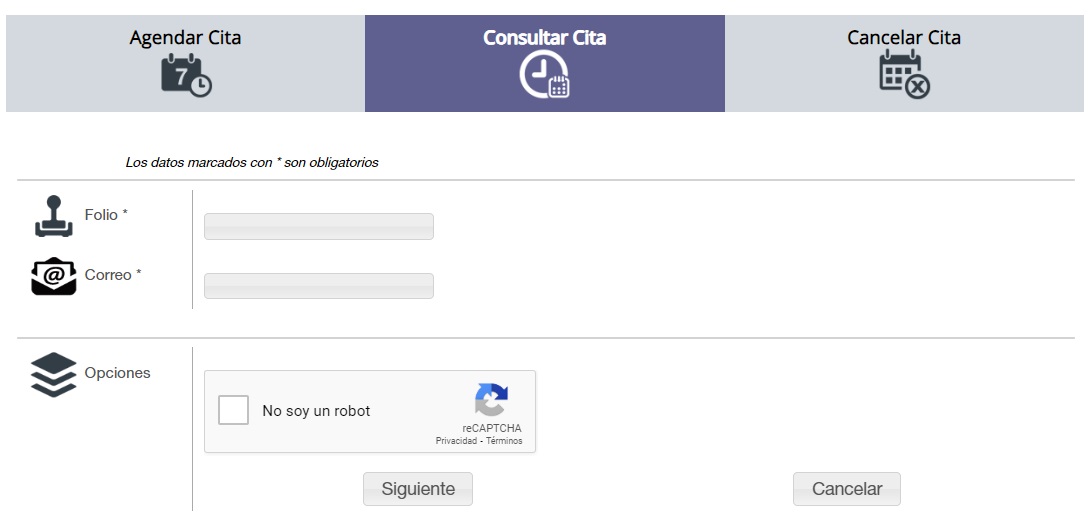Click the calendar-X icon under Cancelar Cita

(x=904, y=75)
